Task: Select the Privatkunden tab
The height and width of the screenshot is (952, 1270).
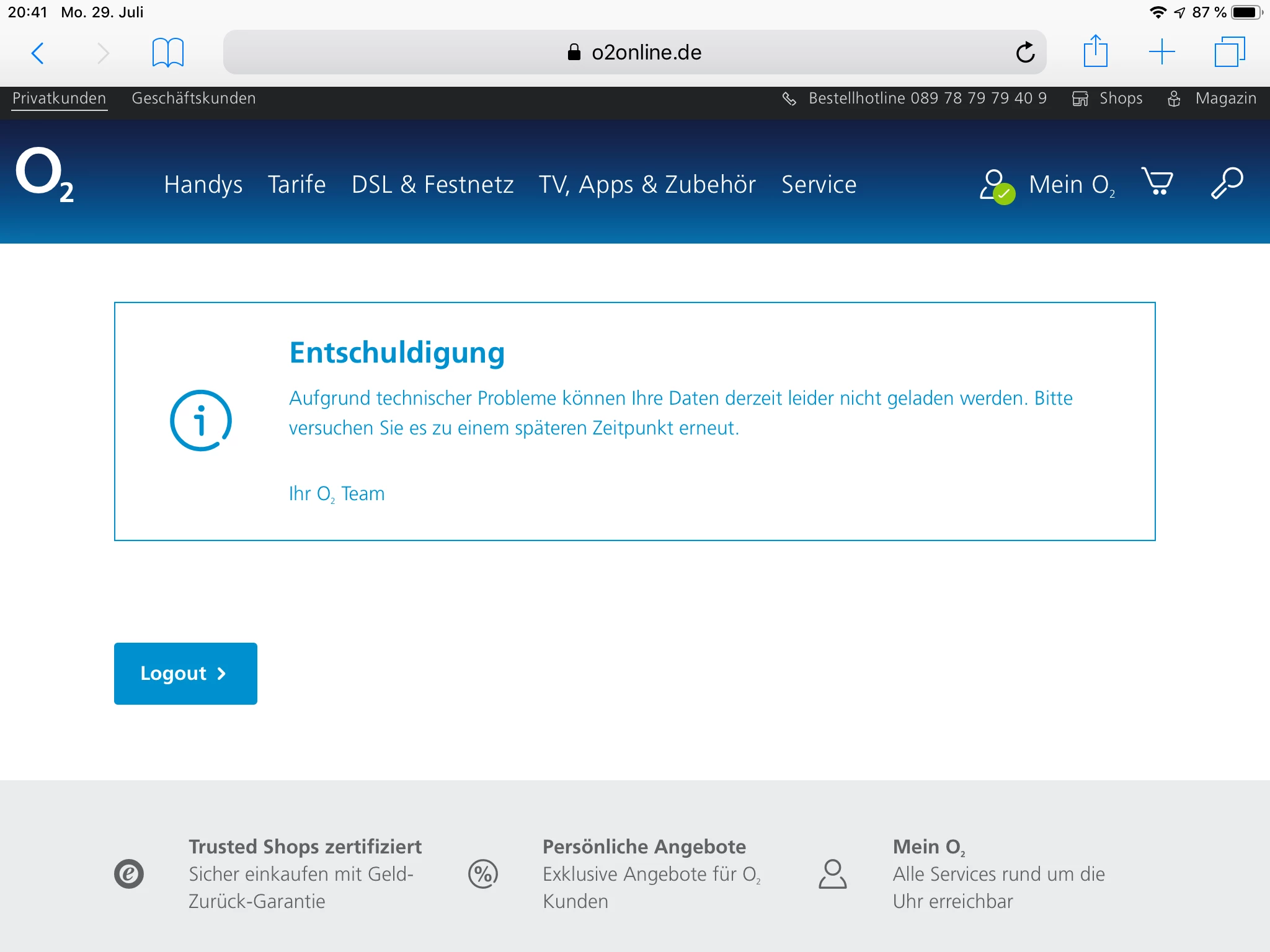Action: tap(60, 99)
